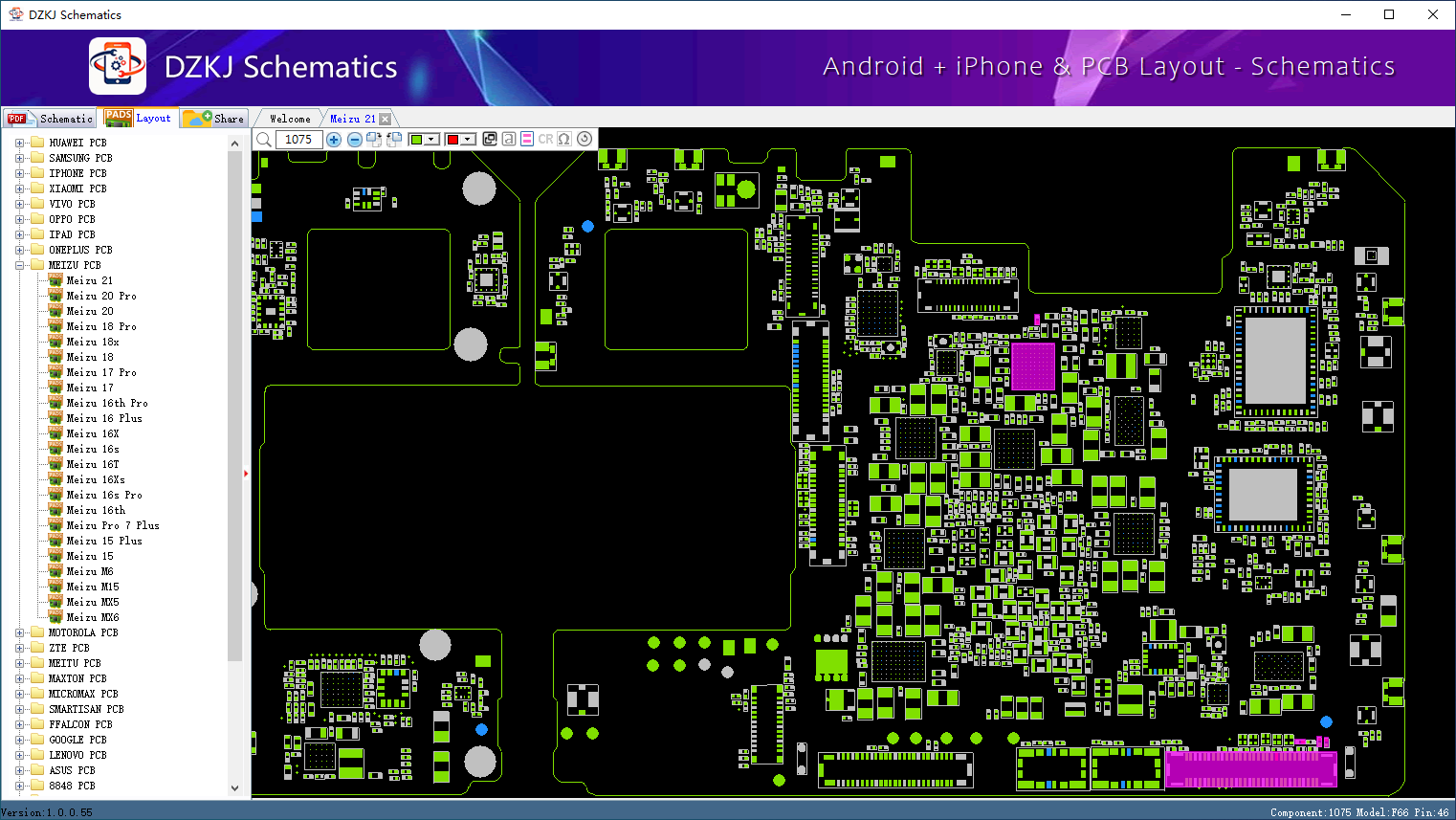Click the tree scrollbar down arrow
Image resolution: width=1456 pixels, height=820 pixels.
coord(235,788)
